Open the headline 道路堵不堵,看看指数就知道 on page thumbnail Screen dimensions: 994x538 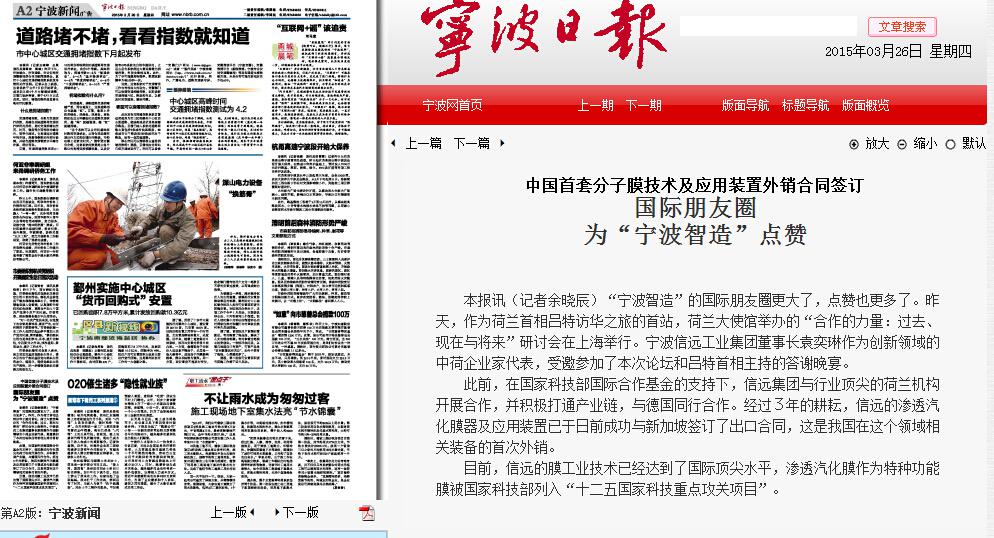pos(133,36)
